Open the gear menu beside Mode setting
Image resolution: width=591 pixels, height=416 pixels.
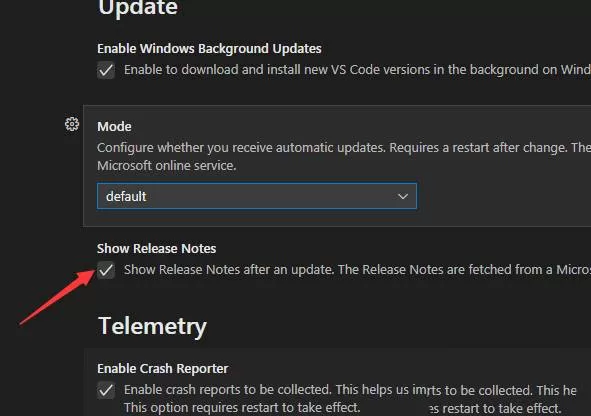72,124
